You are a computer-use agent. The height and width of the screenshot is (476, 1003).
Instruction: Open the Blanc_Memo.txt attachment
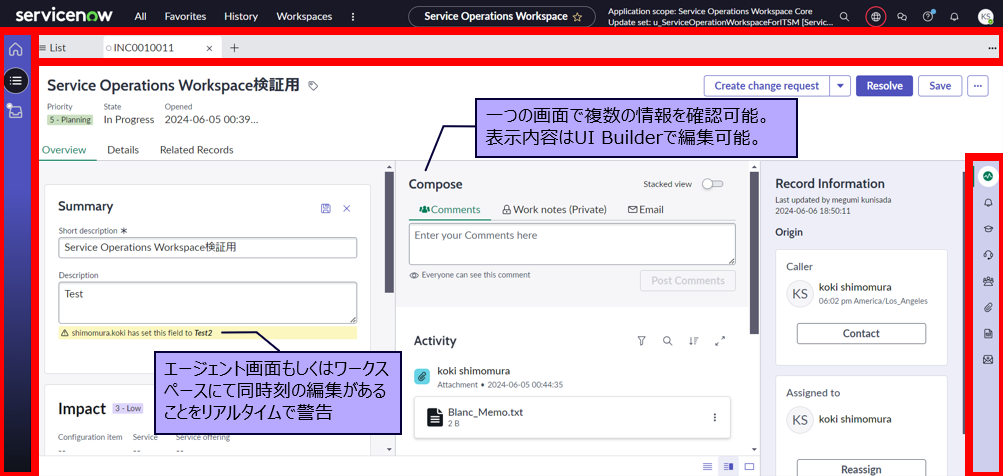(x=486, y=412)
